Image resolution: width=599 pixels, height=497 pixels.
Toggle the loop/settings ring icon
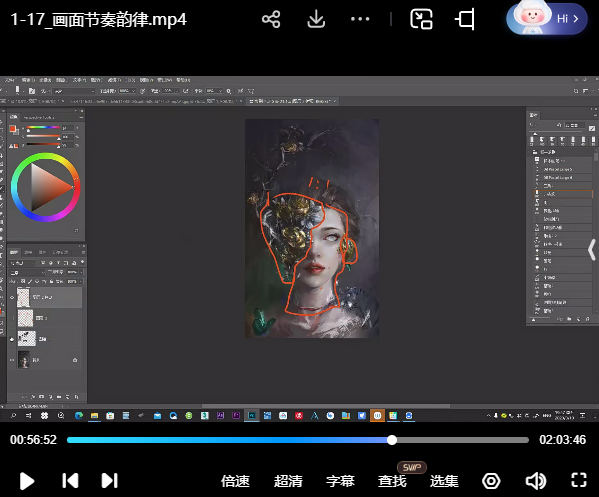491,481
